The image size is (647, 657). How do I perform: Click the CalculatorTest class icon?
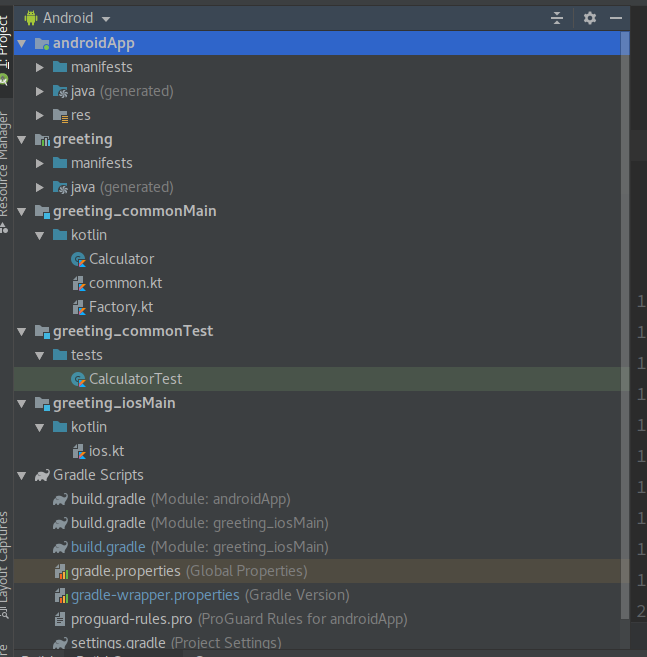coord(79,379)
